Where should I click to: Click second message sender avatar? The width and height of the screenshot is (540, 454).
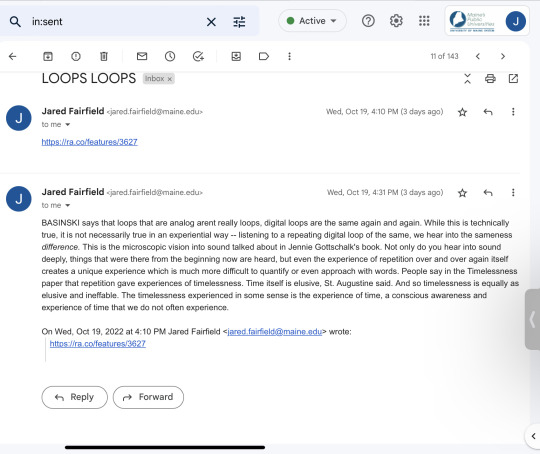coord(19,199)
